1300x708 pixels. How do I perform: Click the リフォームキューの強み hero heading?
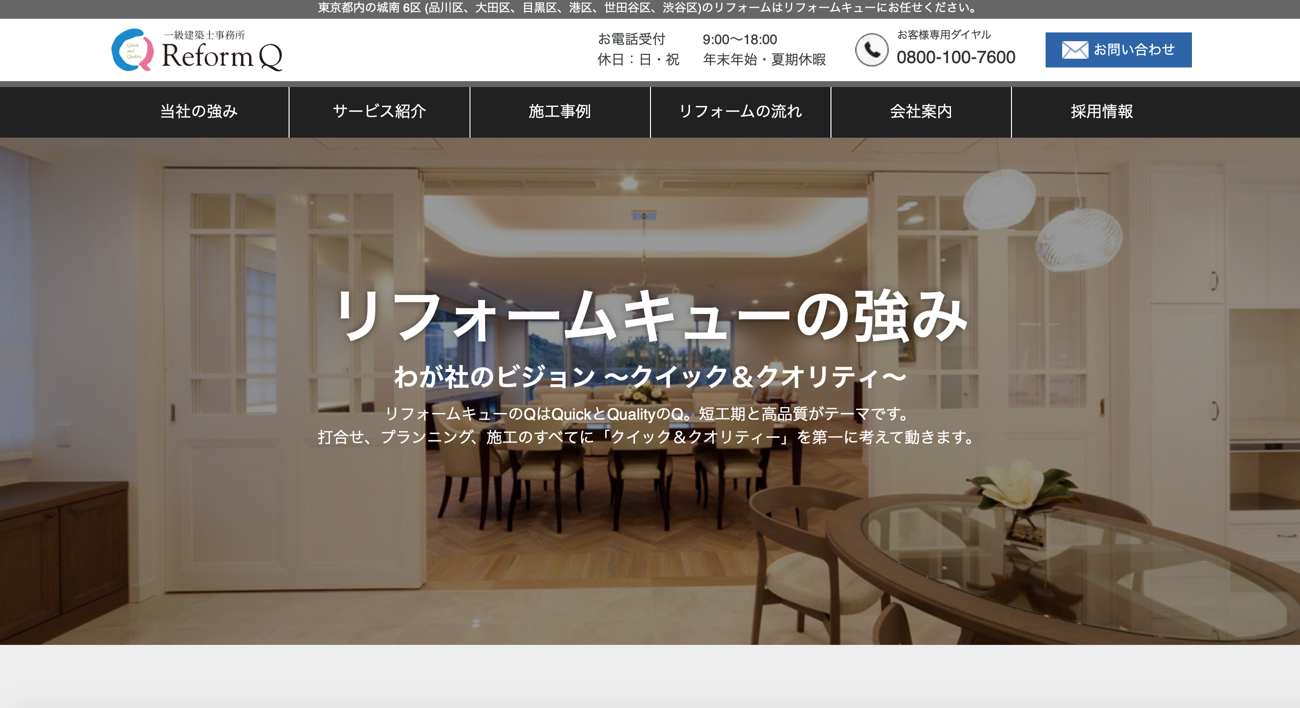[650, 315]
